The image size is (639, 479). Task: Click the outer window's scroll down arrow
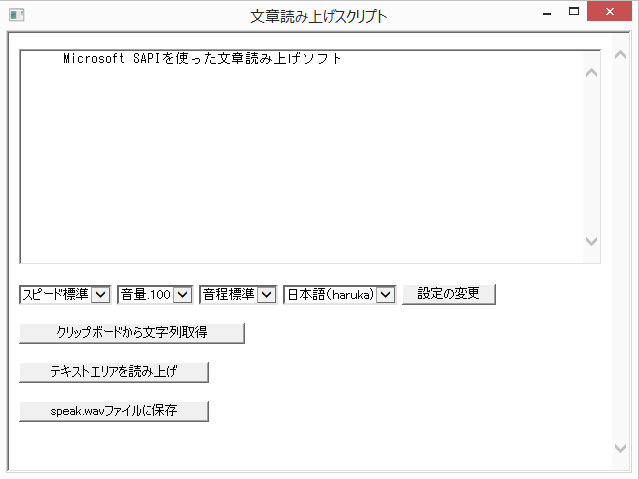[620, 447]
